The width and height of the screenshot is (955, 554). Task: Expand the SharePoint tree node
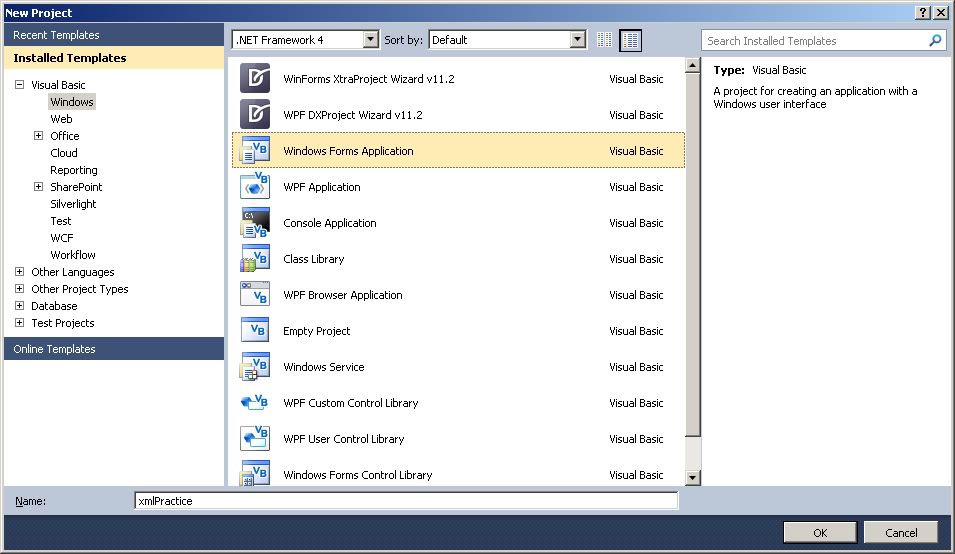[38, 187]
